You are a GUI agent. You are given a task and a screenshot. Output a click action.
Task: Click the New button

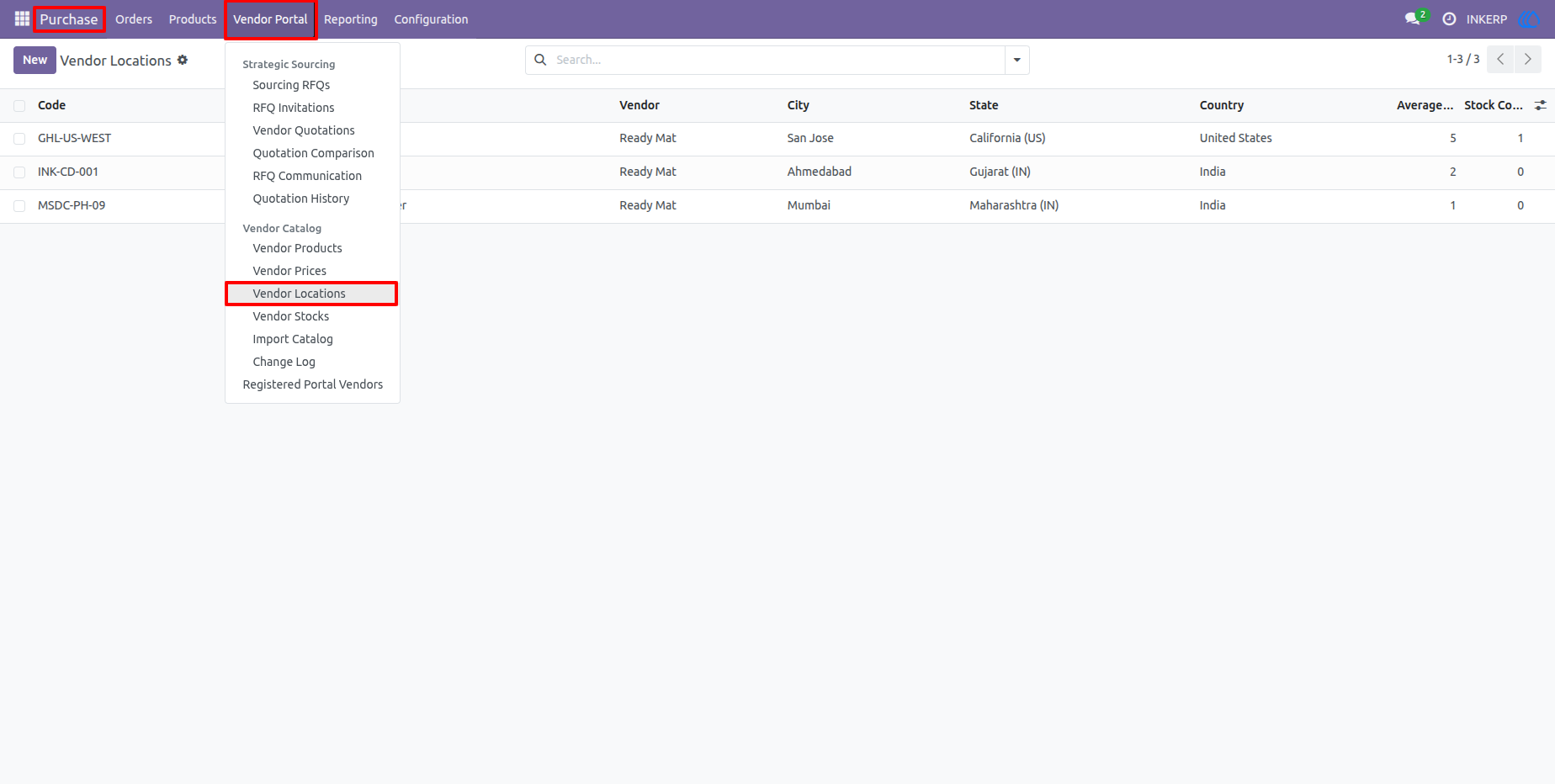pyautogui.click(x=34, y=60)
